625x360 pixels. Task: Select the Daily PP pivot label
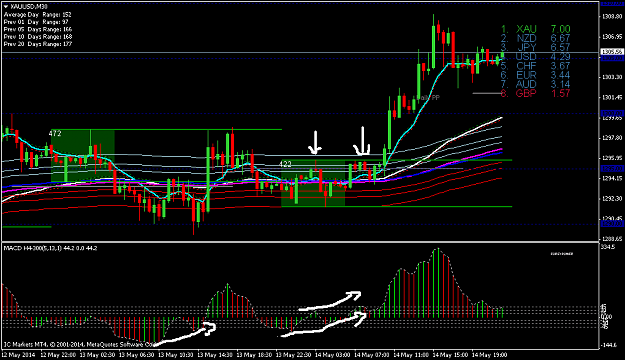tap(428, 98)
